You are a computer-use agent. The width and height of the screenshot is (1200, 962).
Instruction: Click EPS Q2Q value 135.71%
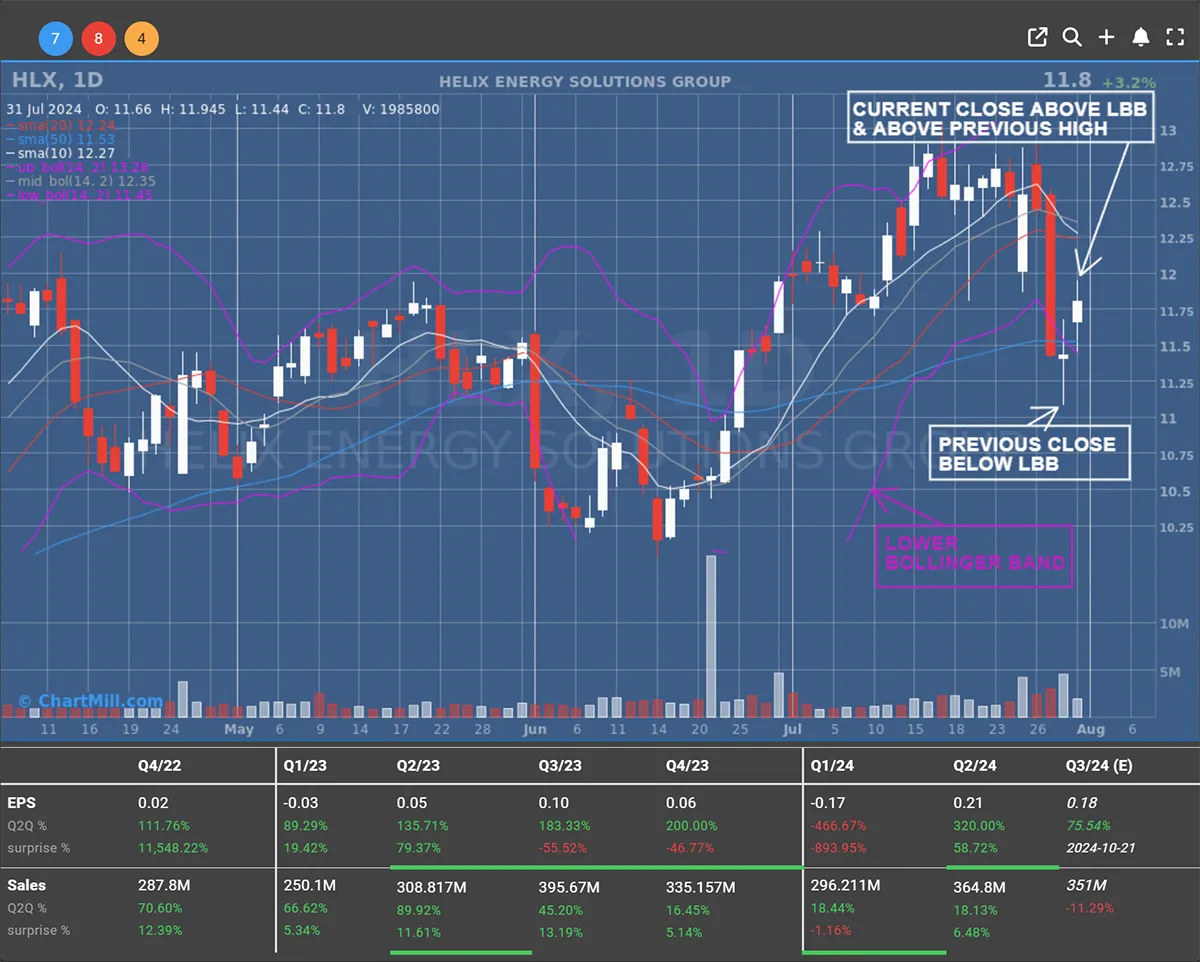point(423,826)
